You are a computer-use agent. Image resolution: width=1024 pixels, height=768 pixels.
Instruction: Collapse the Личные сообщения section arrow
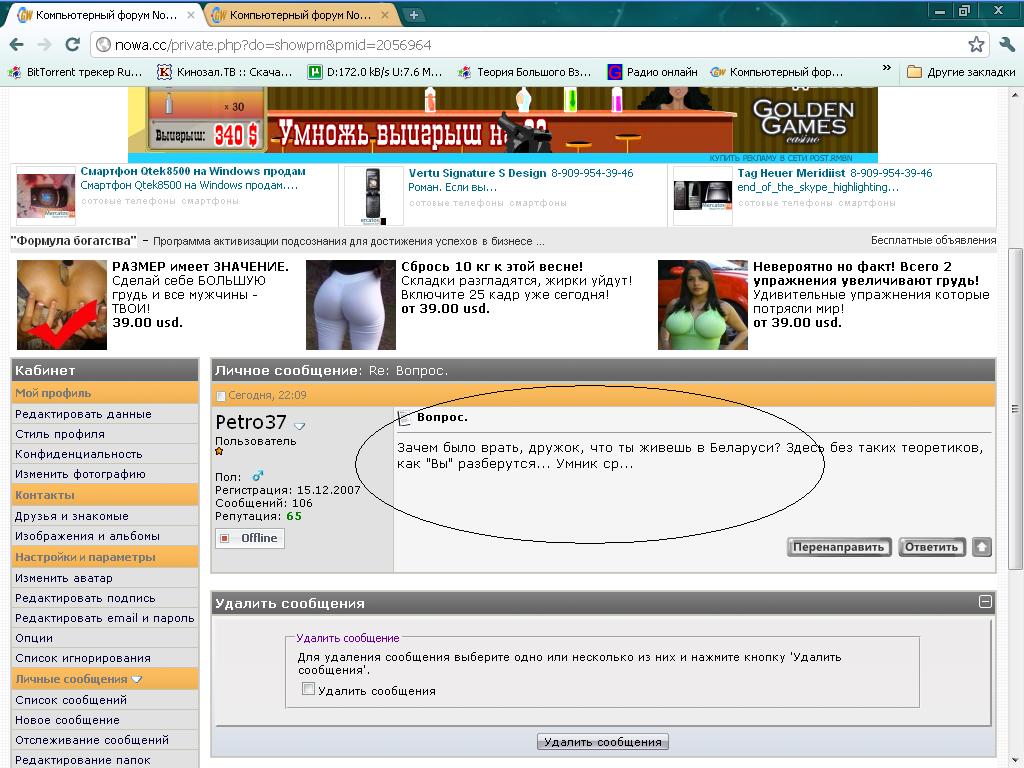click(136, 680)
